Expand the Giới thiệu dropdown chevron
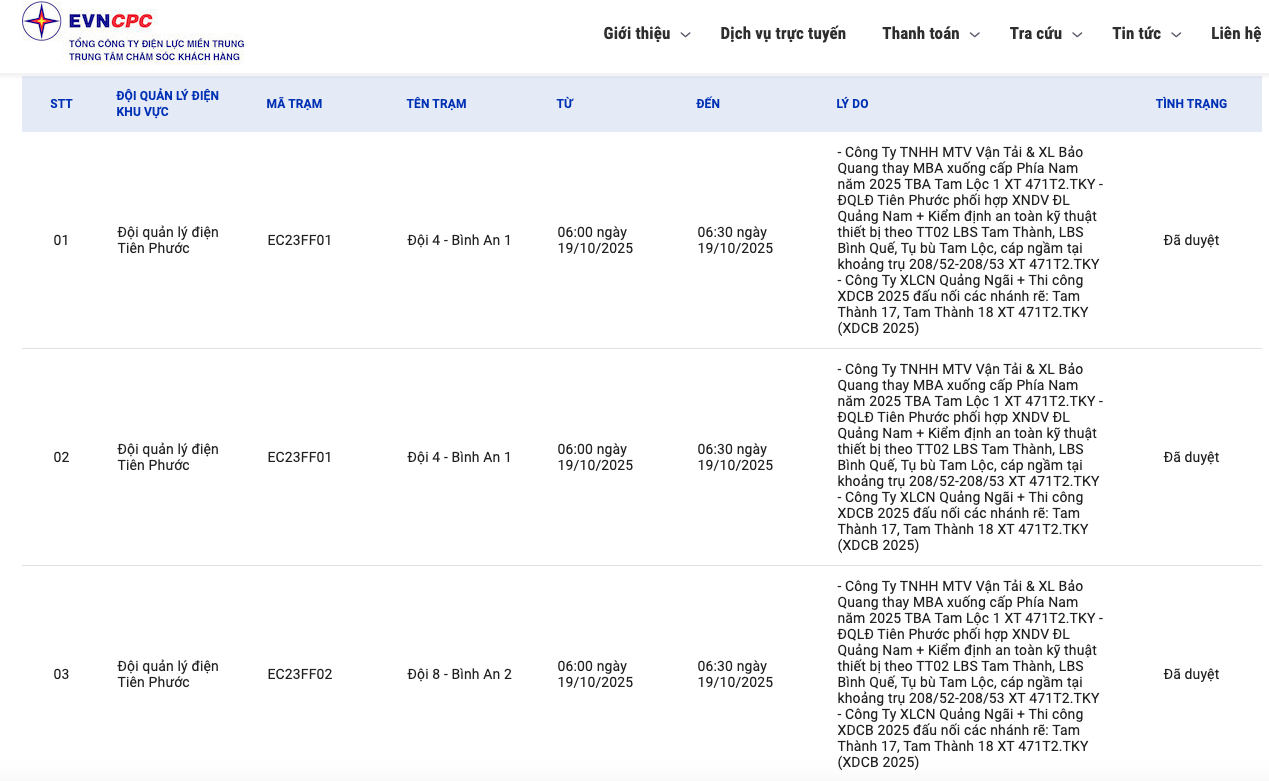 (685, 35)
